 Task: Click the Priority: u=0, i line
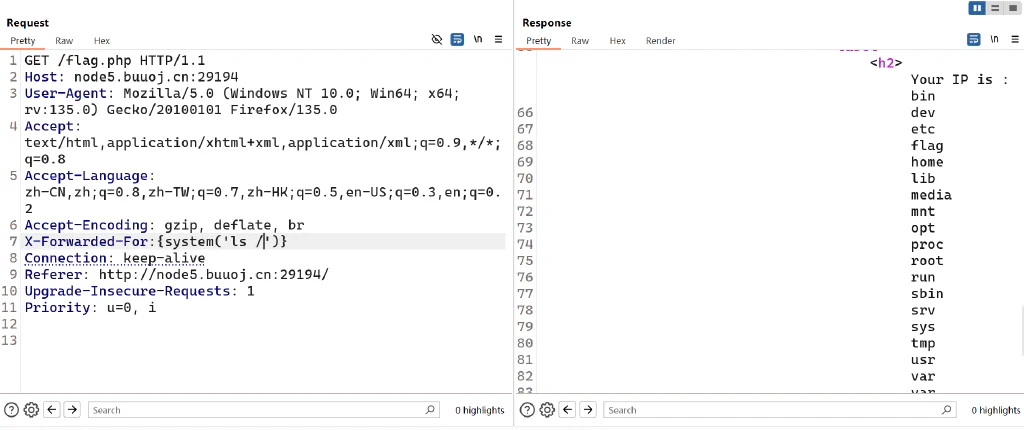[x=90, y=307]
